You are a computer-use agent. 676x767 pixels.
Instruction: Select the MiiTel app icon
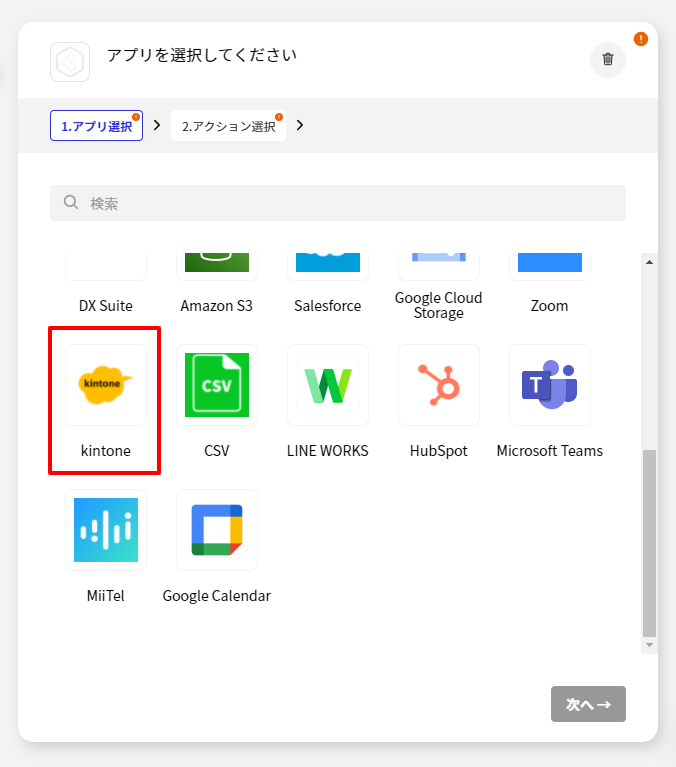(x=106, y=530)
